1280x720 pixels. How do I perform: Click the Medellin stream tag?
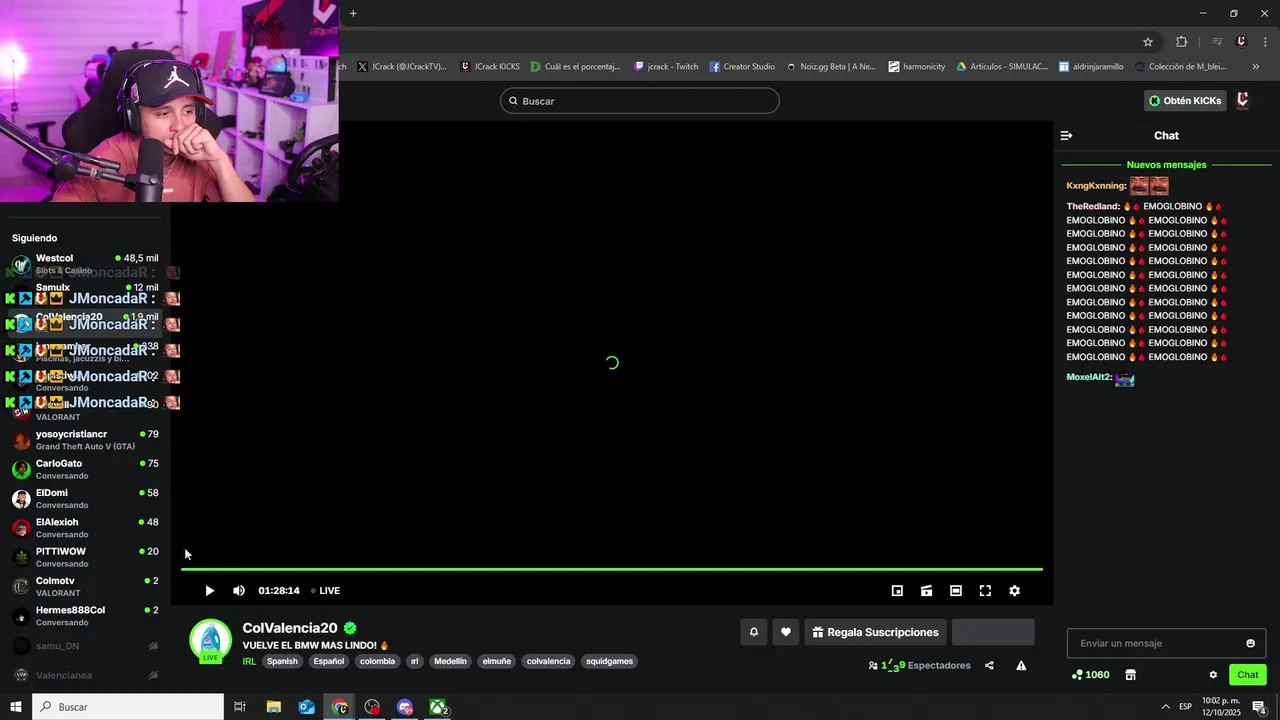point(450,661)
